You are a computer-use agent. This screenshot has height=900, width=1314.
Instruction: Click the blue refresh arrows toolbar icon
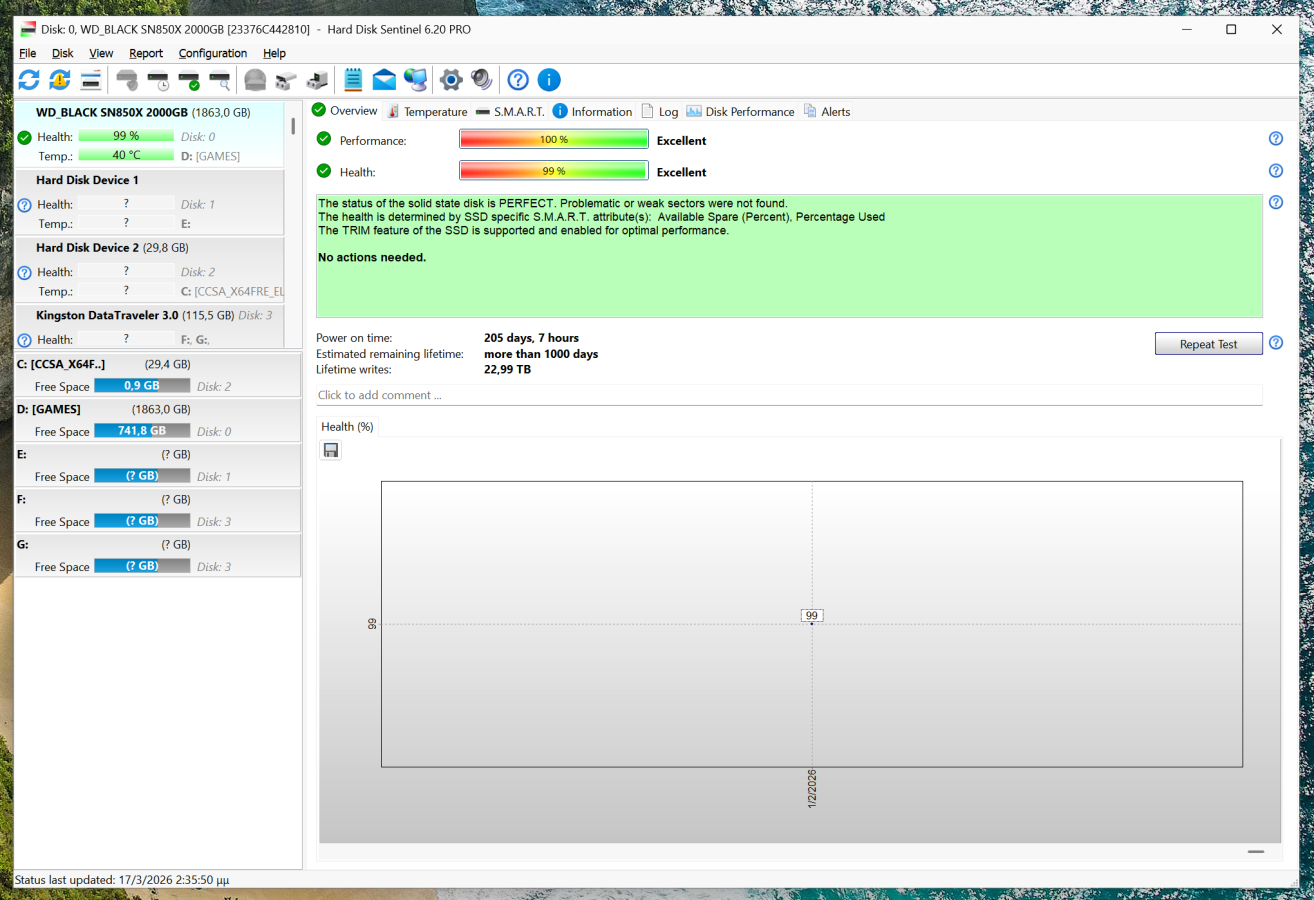coord(29,80)
